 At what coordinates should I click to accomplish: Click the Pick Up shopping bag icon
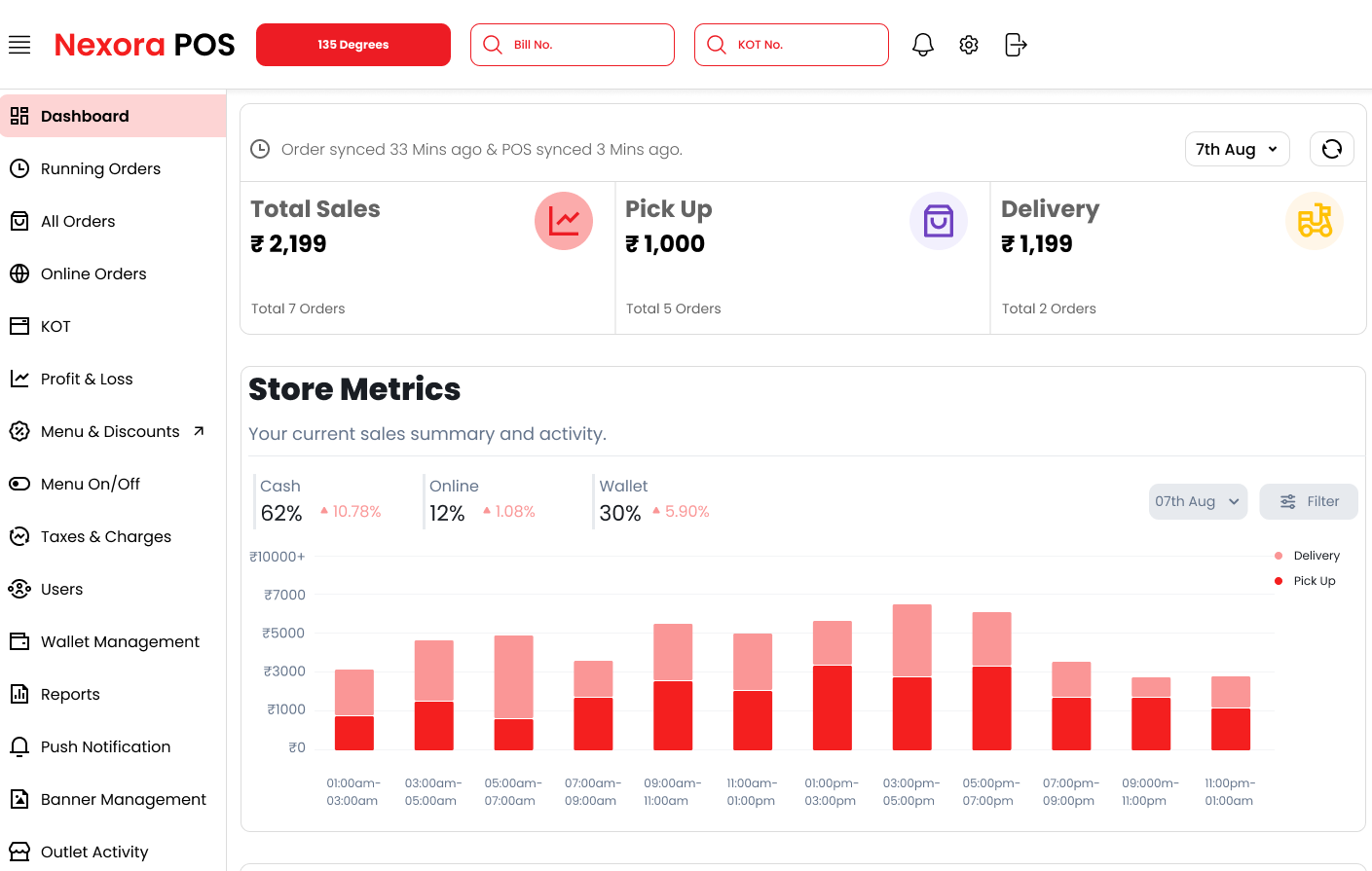(938, 221)
